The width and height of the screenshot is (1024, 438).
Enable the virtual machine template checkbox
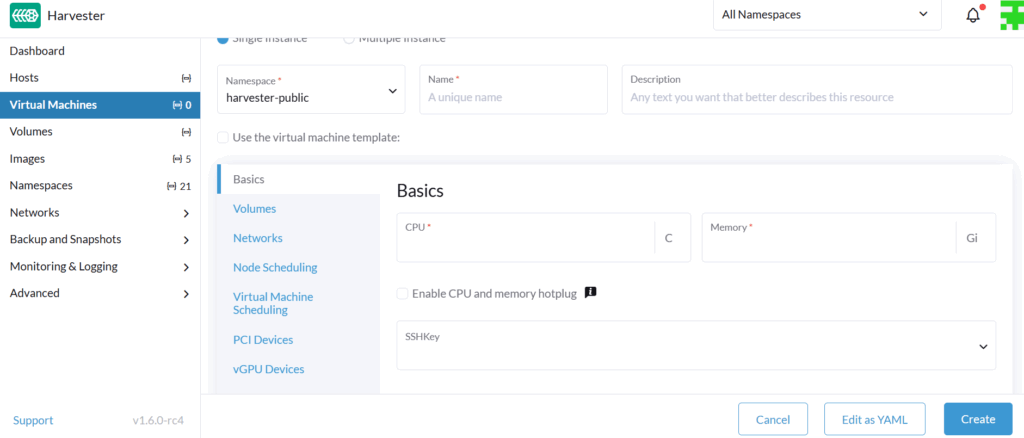point(223,137)
